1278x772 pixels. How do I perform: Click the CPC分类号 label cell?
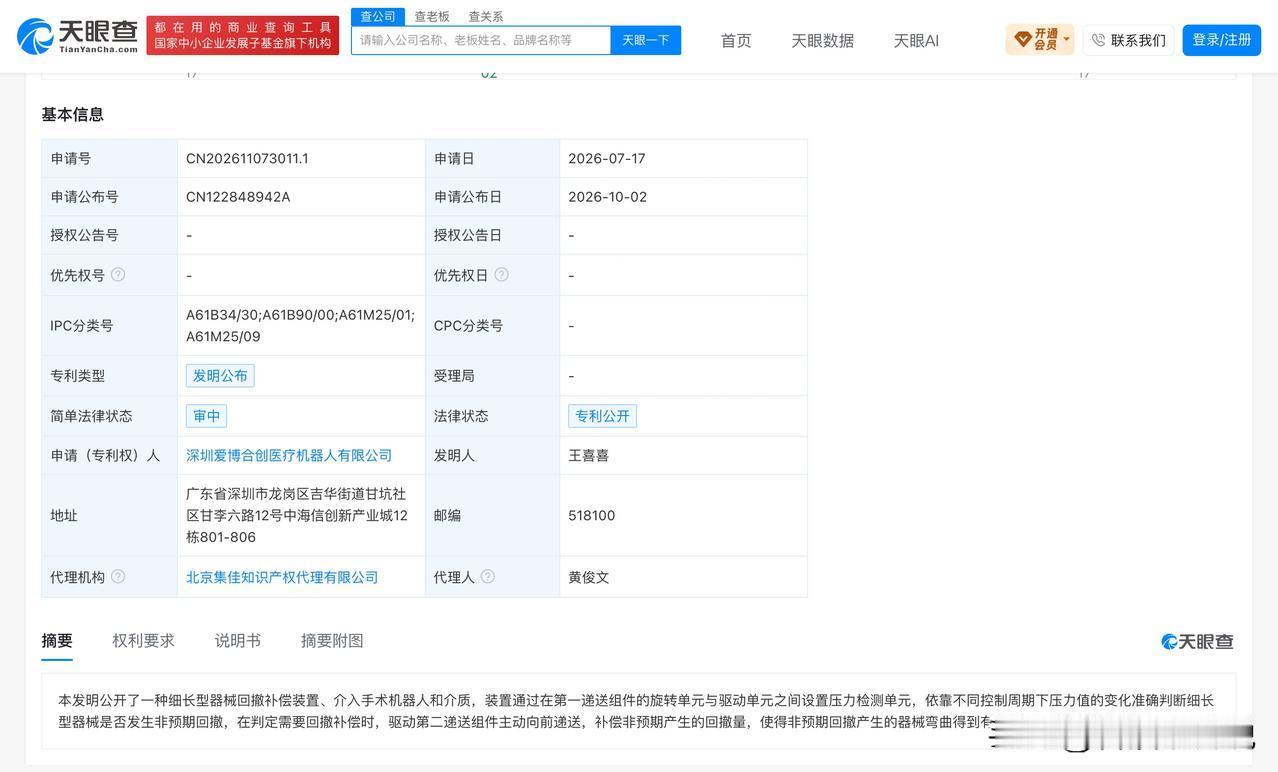click(x=492, y=325)
